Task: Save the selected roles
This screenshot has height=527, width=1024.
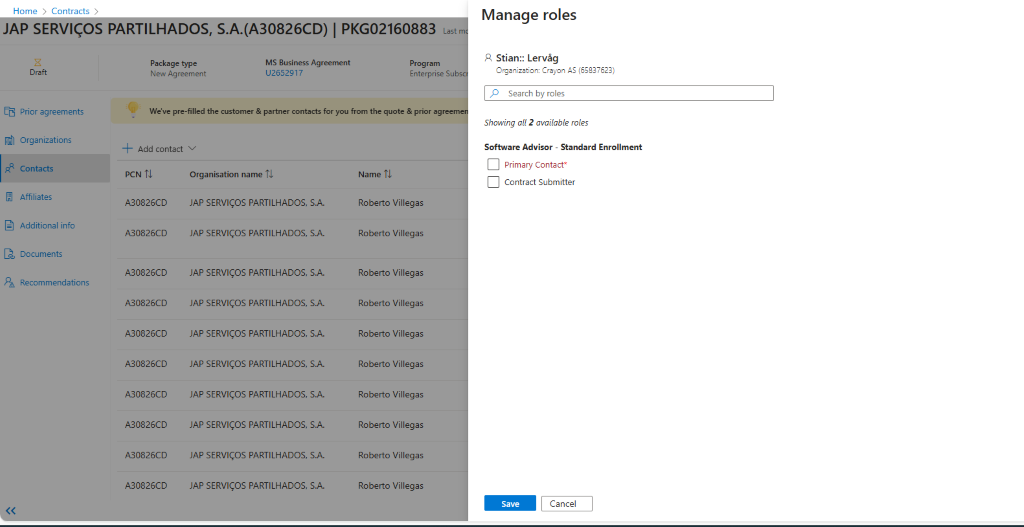Action: tap(510, 503)
